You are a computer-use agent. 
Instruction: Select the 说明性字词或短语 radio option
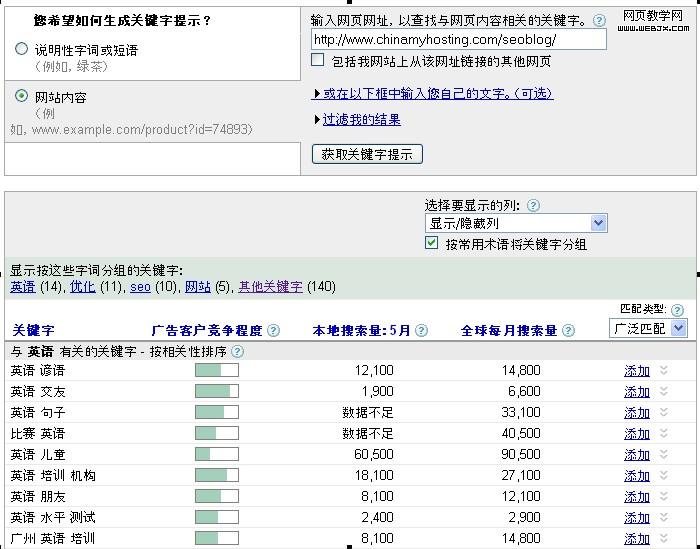pyautogui.click(x=22, y=49)
